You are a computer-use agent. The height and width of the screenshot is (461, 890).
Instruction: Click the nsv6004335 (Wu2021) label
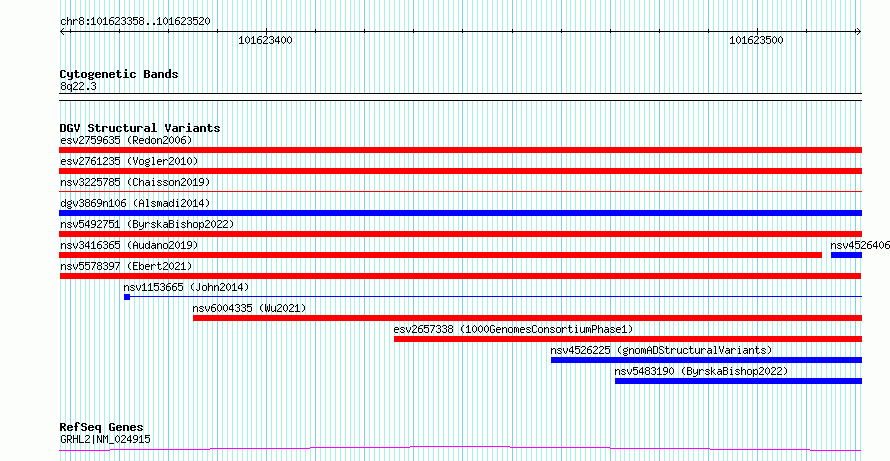click(x=249, y=308)
